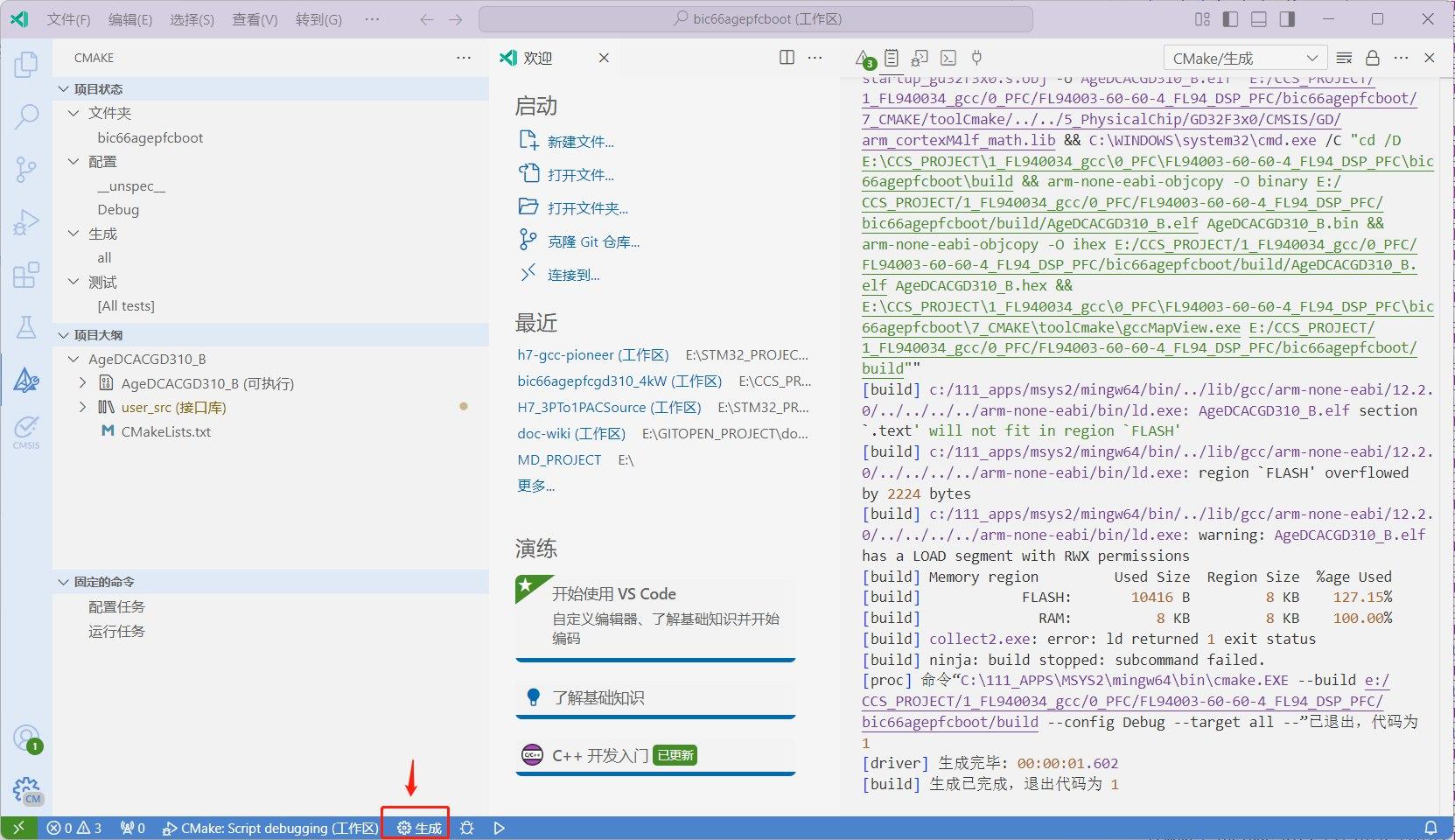Select the 欢迎 editor tab
The width and height of the screenshot is (1455, 840).
(x=537, y=58)
